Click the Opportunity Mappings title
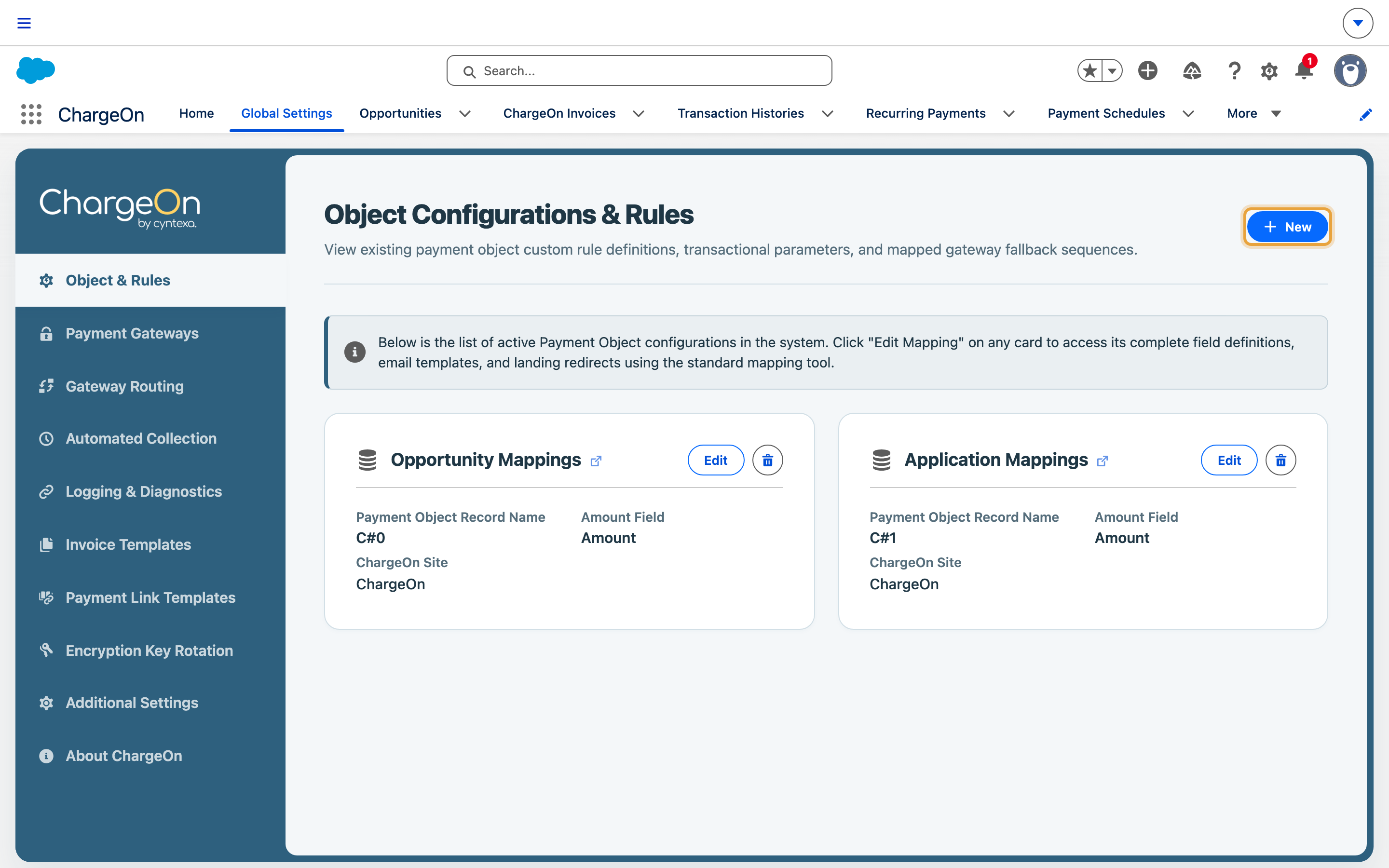1389x868 pixels. [x=486, y=460]
